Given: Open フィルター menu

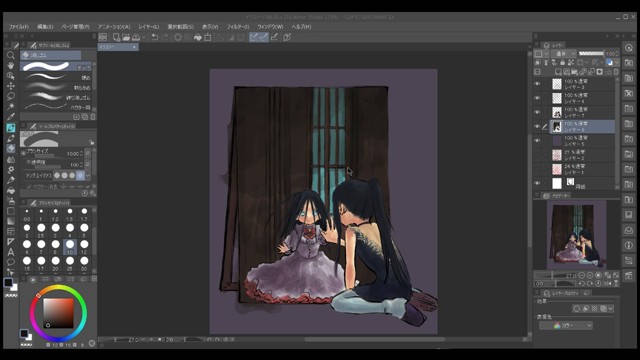Looking at the screenshot, I should coord(238,27).
